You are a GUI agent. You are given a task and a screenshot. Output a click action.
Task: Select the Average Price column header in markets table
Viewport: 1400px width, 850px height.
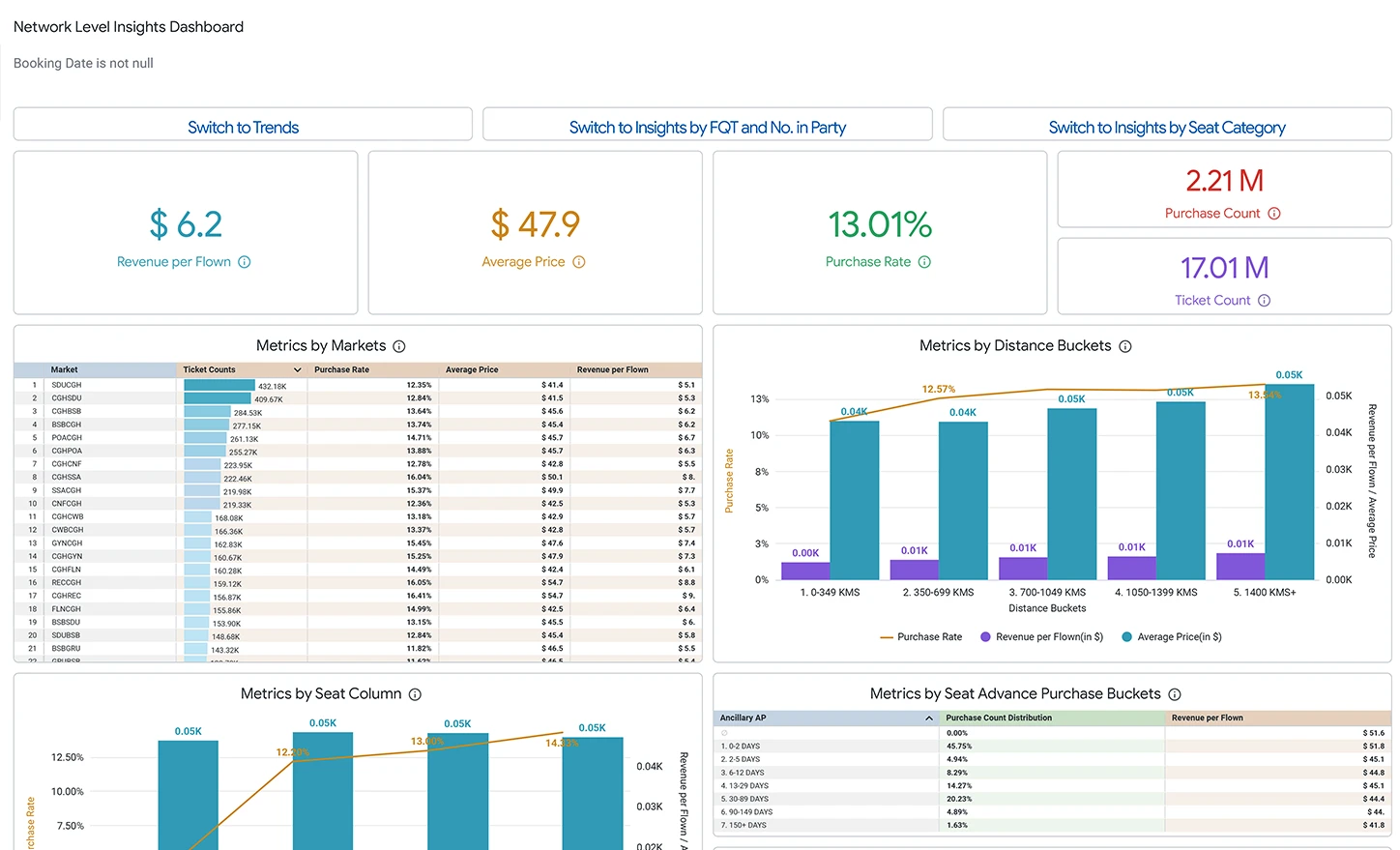coord(472,370)
